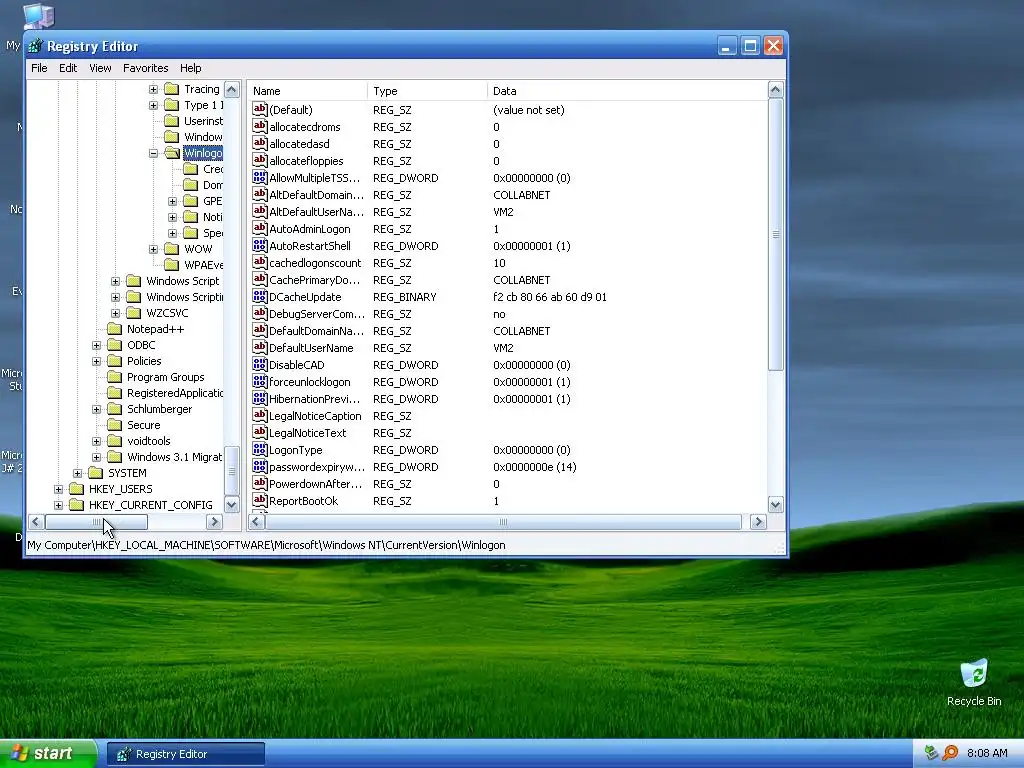
Task: Expand the Policies key
Action: pos(97,361)
